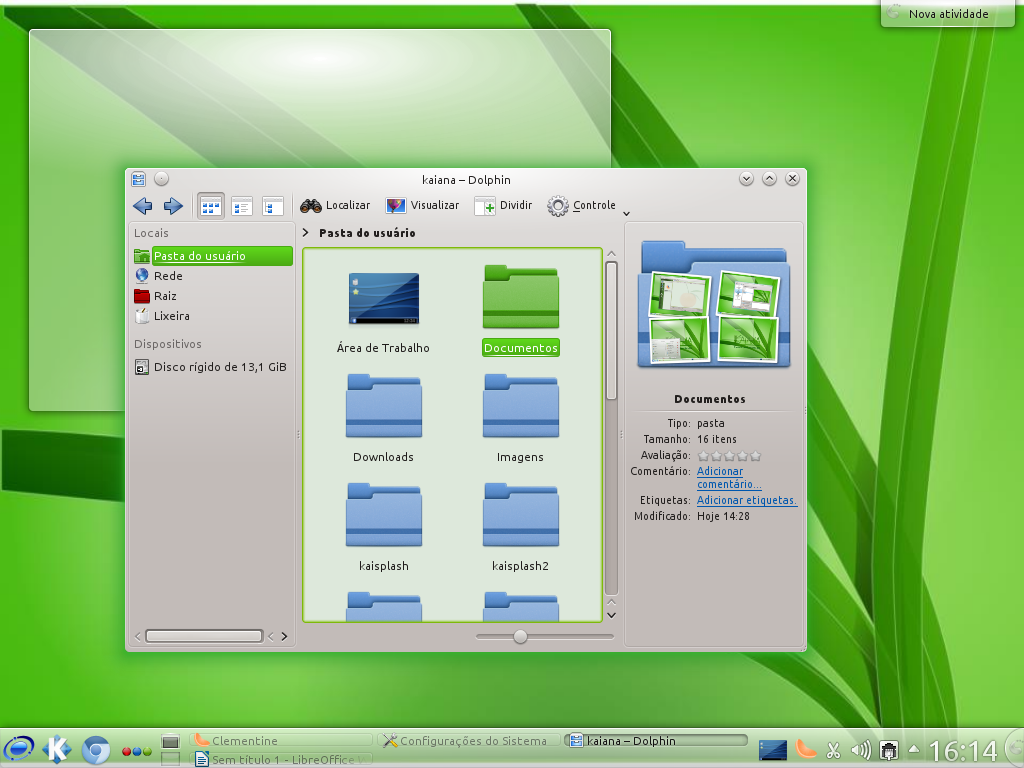Launch the KDE K icon in panel
The height and width of the screenshot is (768, 1024).
coord(57,748)
